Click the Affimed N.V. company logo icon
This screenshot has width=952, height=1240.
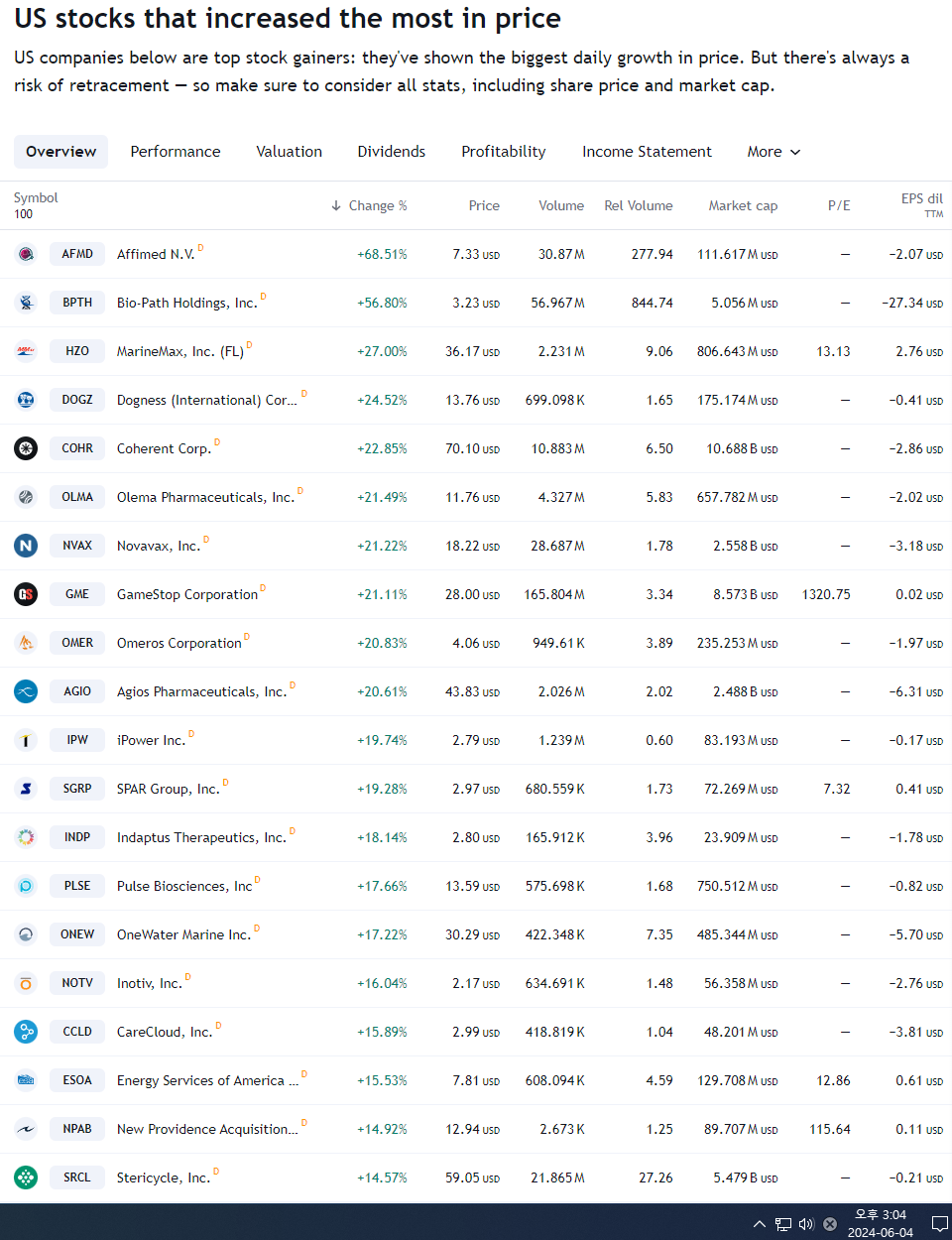coord(26,254)
